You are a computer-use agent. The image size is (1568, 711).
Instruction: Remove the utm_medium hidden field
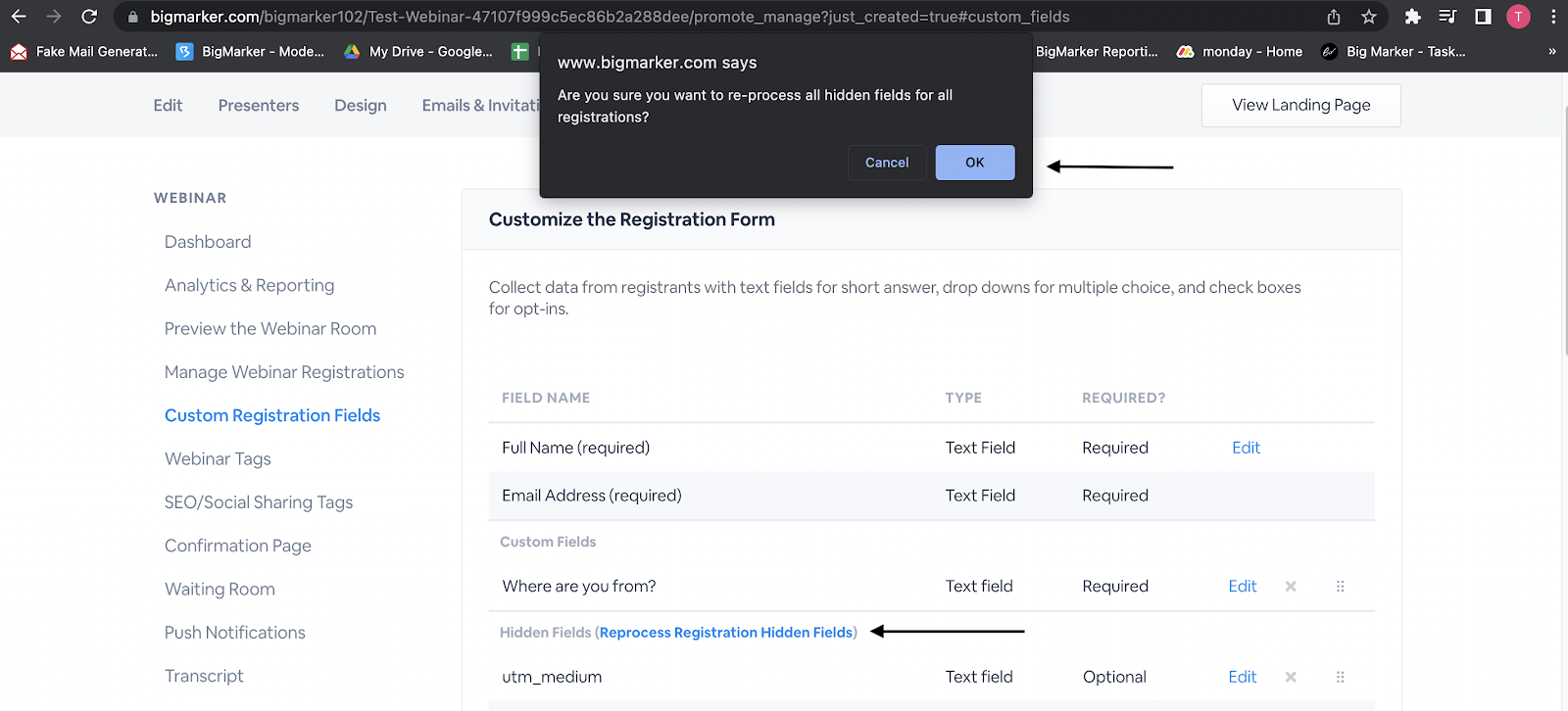coord(1291,677)
